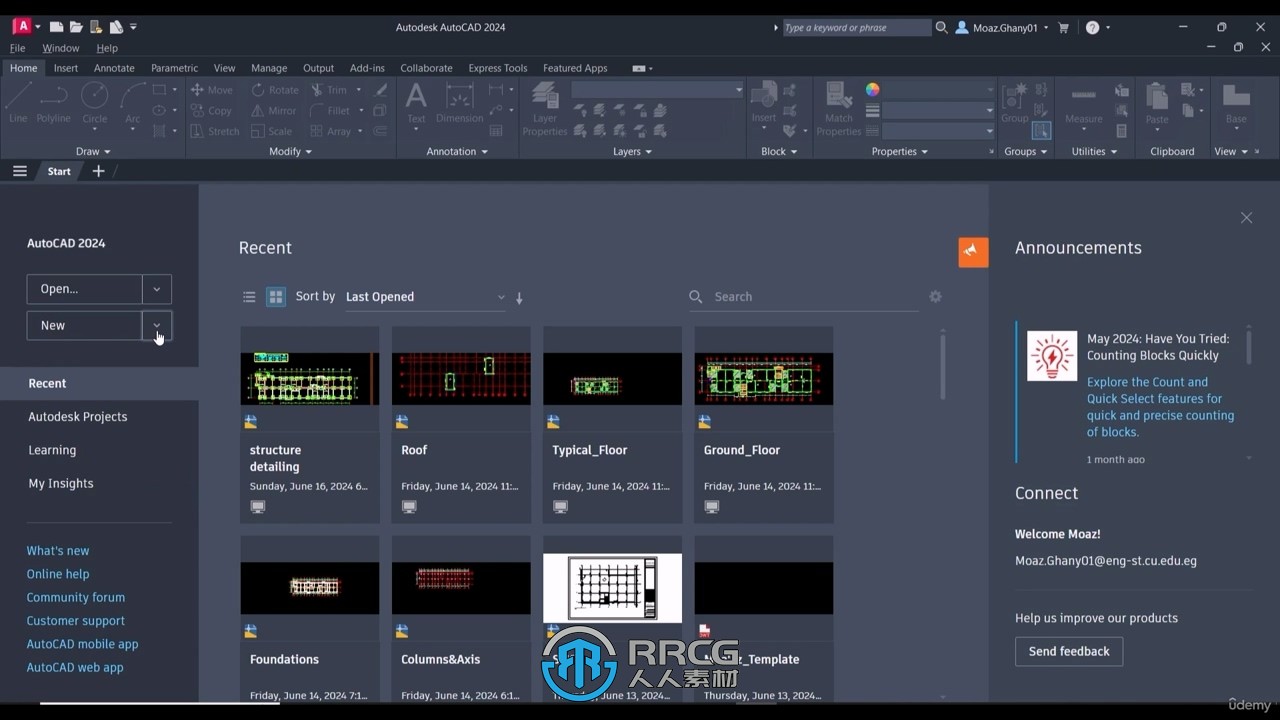This screenshot has width=1280, height=720.
Task: Open the Community forum link
Action: click(76, 597)
